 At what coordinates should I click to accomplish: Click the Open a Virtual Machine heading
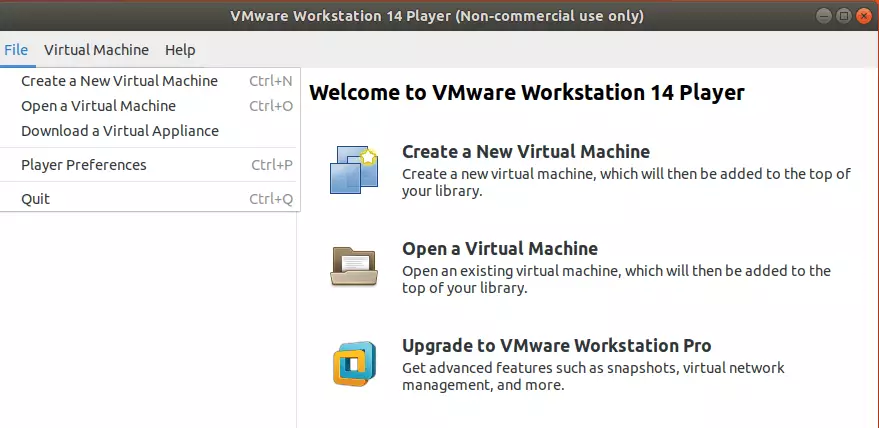(x=500, y=248)
